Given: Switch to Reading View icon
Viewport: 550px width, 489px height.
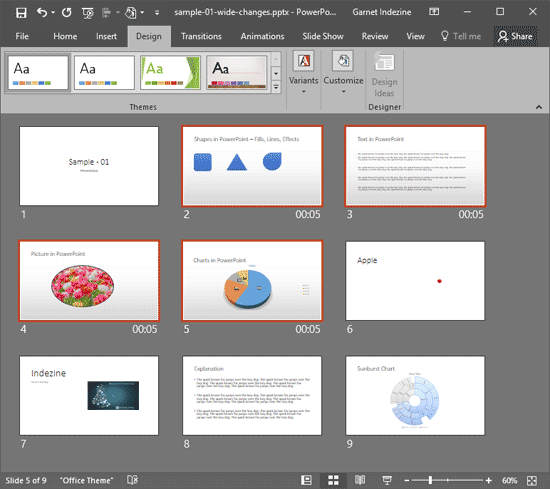Looking at the screenshot, I should click(360, 480).
